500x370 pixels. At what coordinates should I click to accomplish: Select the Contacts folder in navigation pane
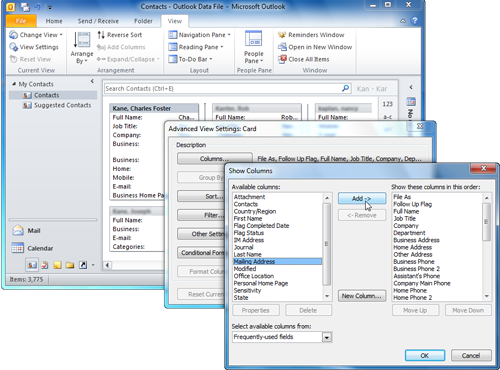click(x=53, y=95)
